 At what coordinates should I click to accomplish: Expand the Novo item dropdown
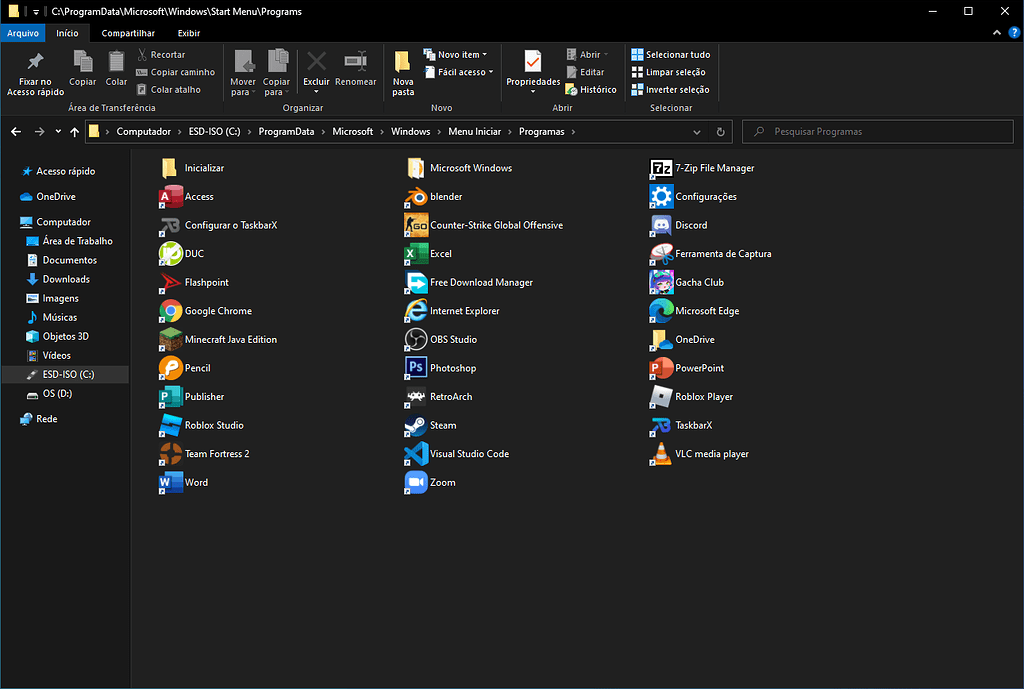(462, 55)
